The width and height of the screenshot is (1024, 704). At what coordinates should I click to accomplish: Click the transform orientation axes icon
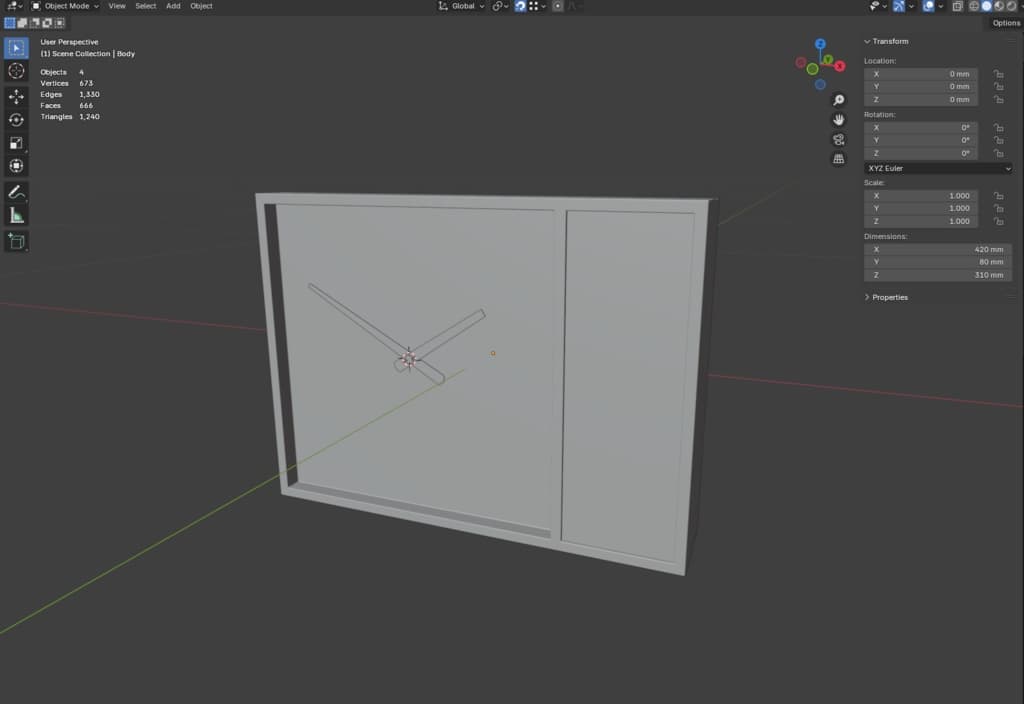click(443, 6)
